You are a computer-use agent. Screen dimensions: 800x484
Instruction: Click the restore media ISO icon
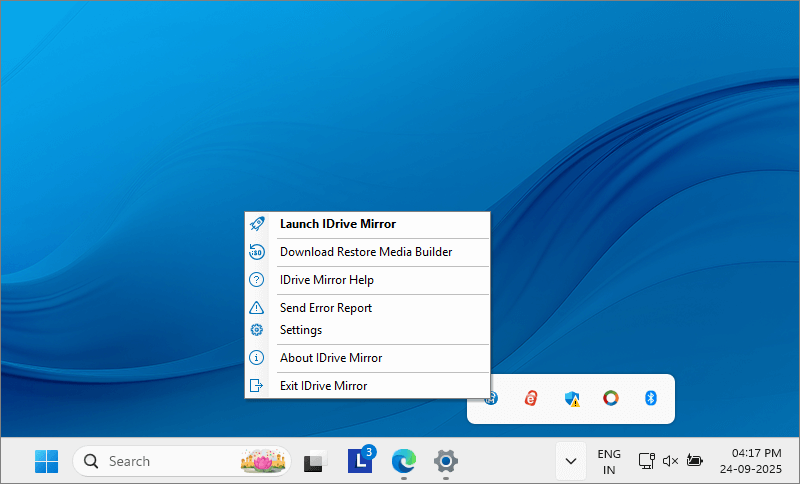coord(257,252)
